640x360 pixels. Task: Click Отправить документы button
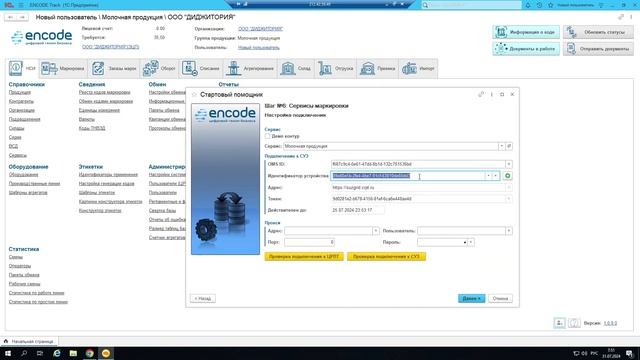coord(598,49)
